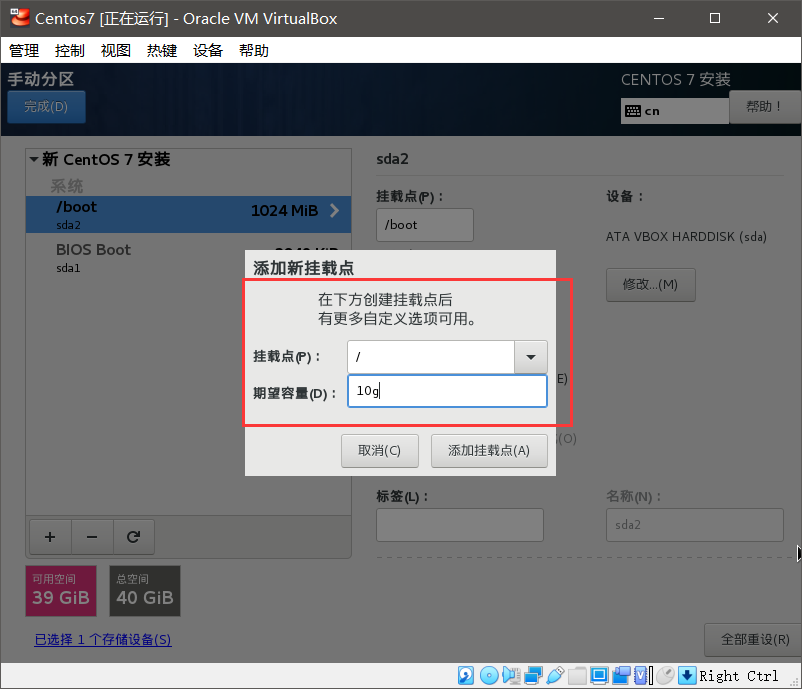Screen dimensions: 802x689
Task: Click the − icon to remove a partition
Action: pyautogui.click(x=92, y=537)
